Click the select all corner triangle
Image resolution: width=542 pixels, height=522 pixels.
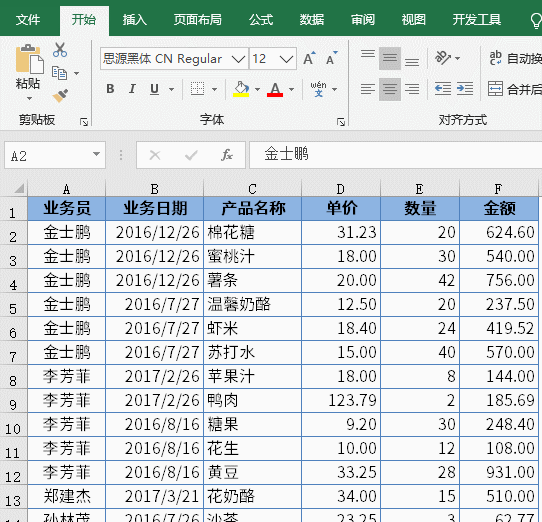pyautogui.click(x=19, y=188)
